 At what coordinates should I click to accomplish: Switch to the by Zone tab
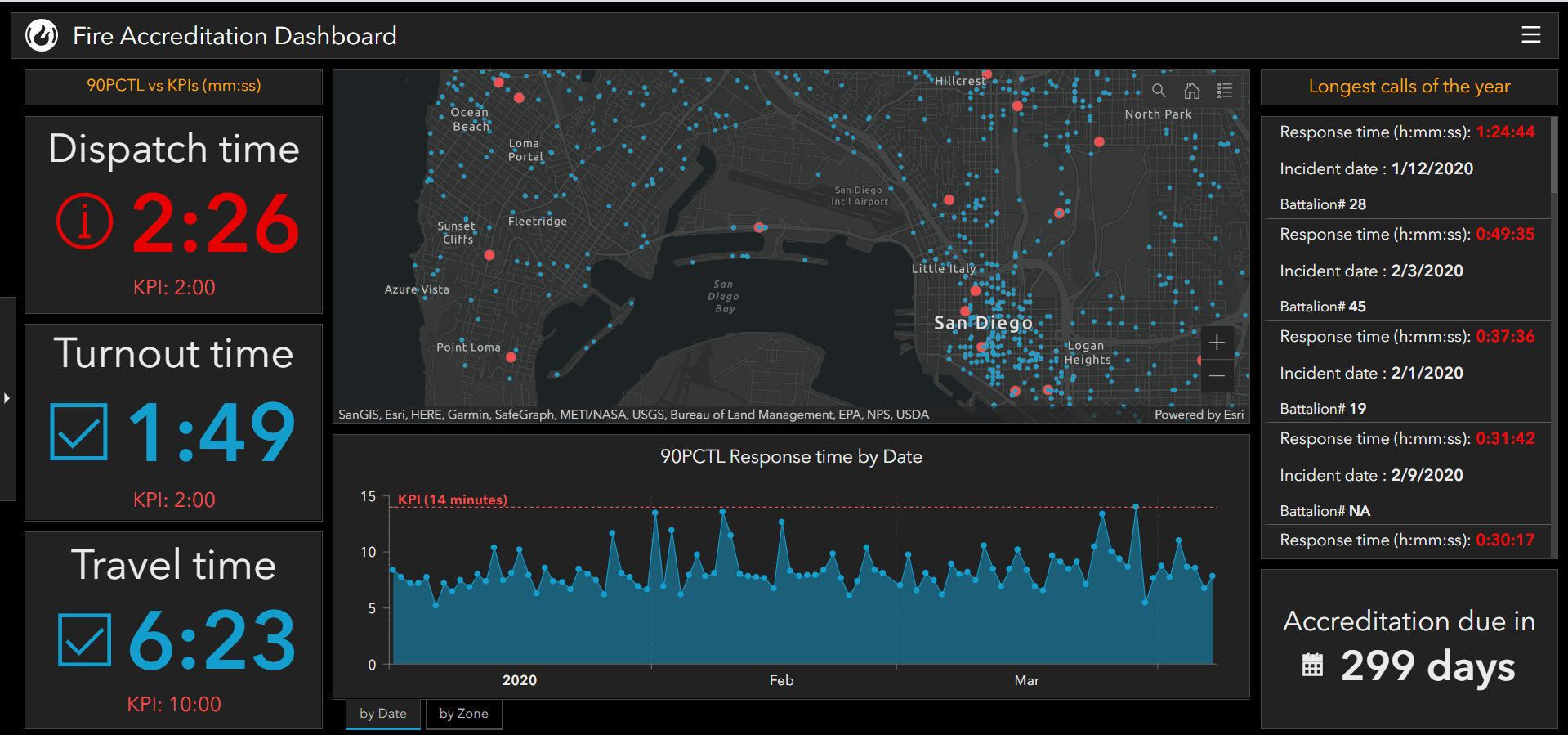[464, 714]
